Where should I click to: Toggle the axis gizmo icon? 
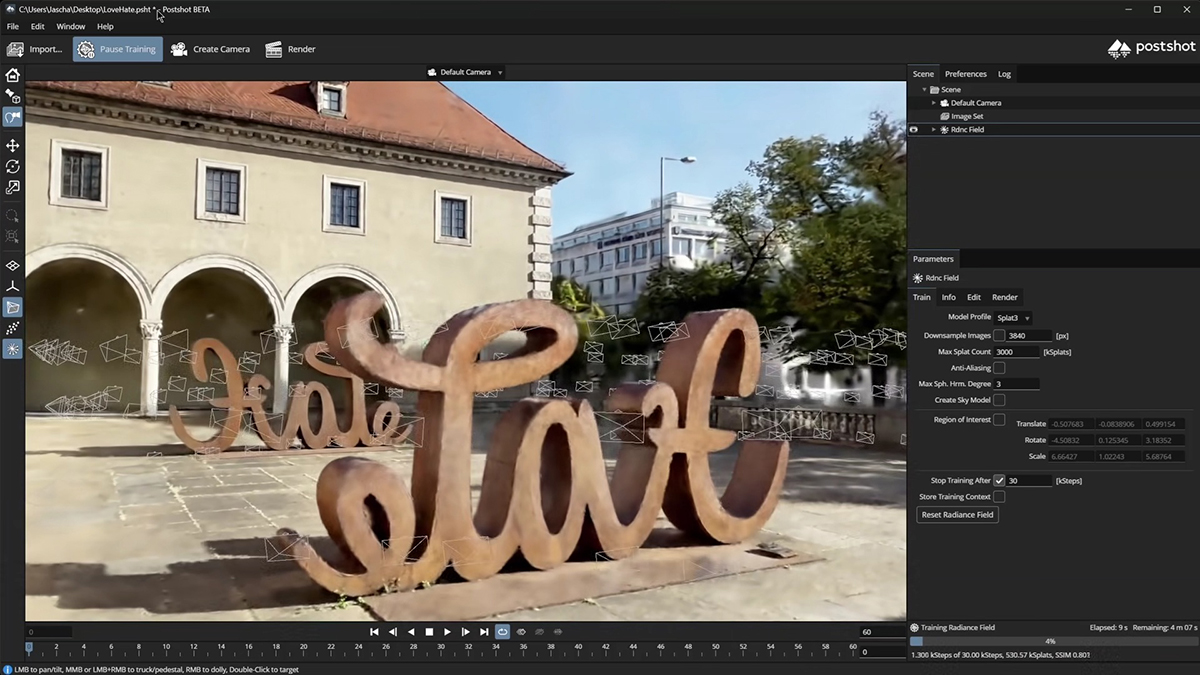13,287
